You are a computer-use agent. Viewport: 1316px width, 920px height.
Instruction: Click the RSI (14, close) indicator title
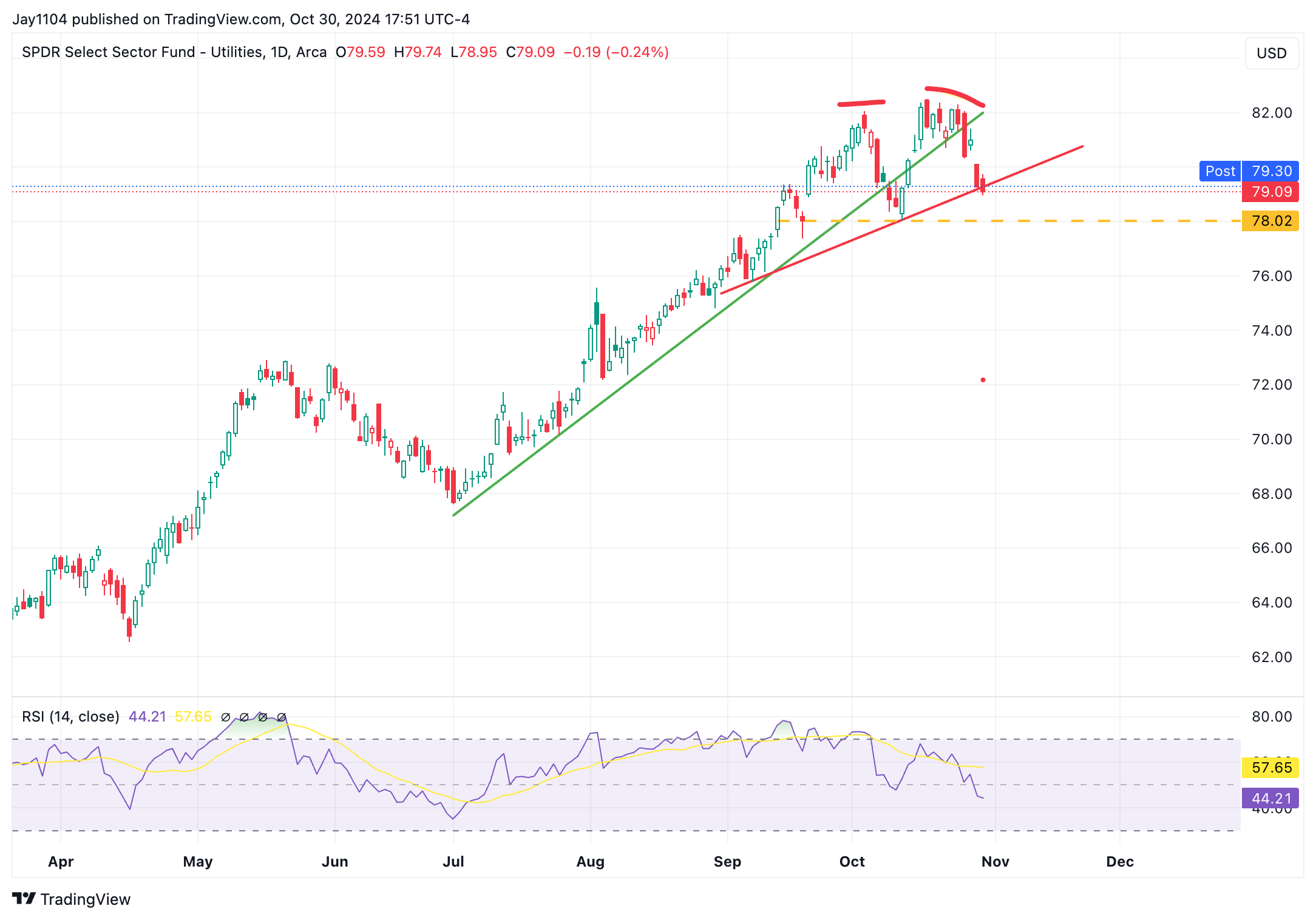[71, 717]
